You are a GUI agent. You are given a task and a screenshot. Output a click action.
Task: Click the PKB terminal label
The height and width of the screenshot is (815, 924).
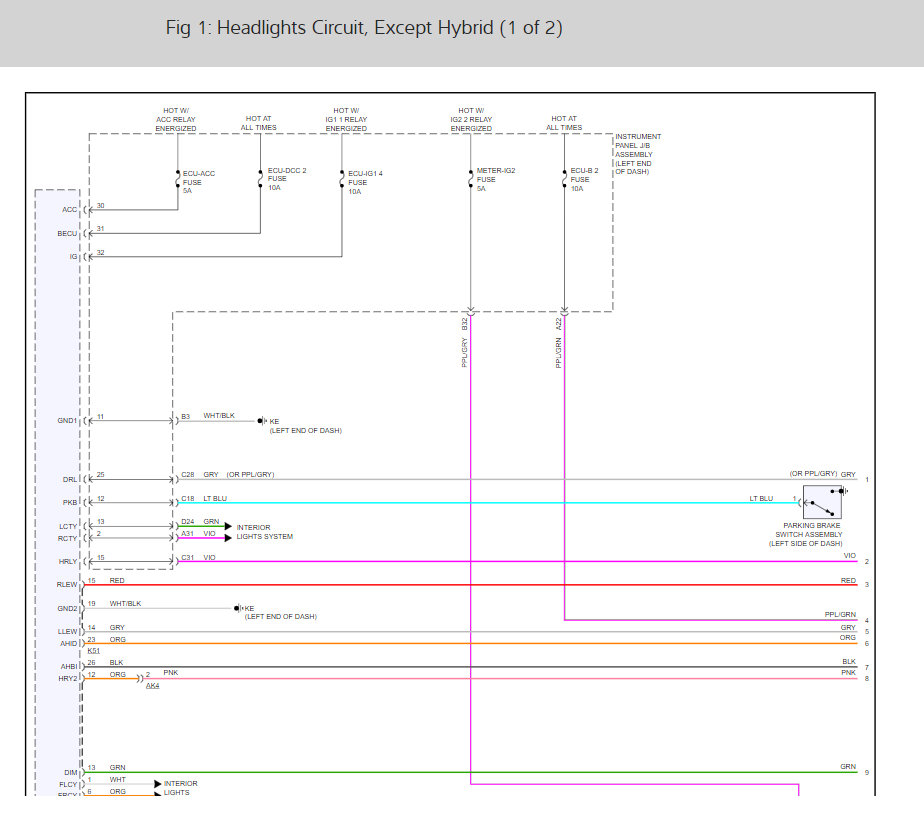click(x=70, y=503)
